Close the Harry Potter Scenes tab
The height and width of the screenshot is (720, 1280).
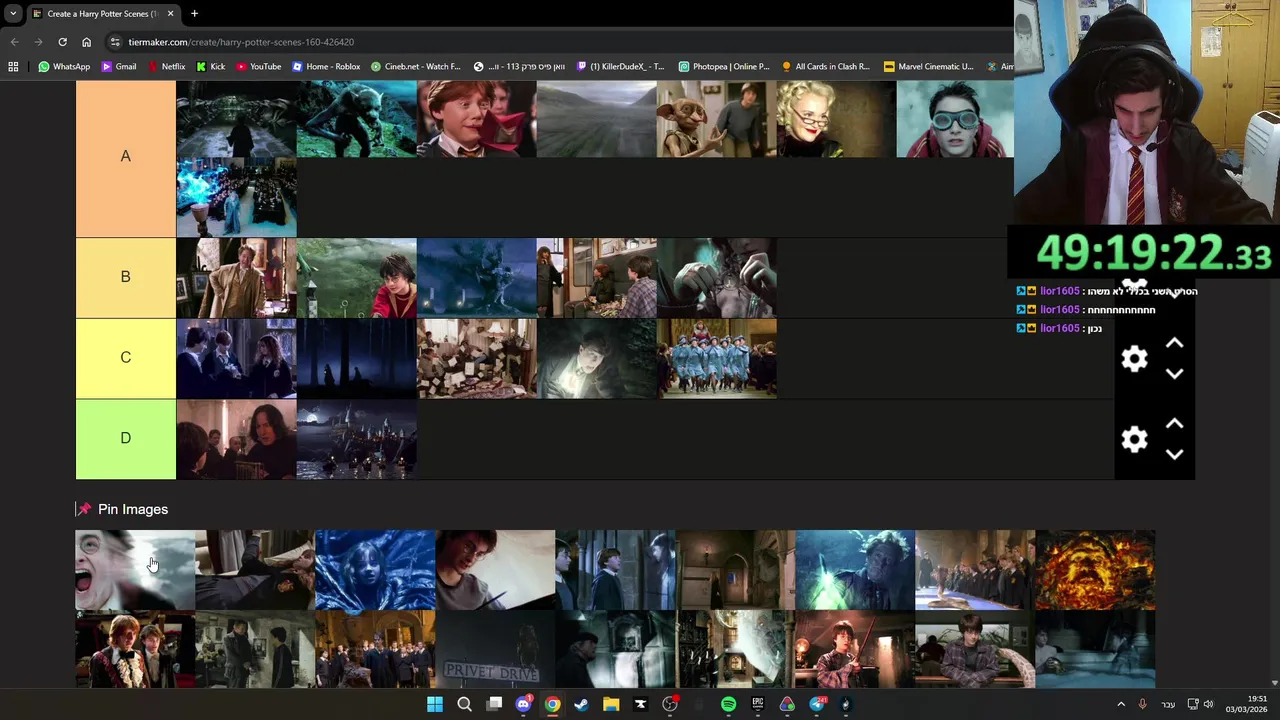pos(170,14)
